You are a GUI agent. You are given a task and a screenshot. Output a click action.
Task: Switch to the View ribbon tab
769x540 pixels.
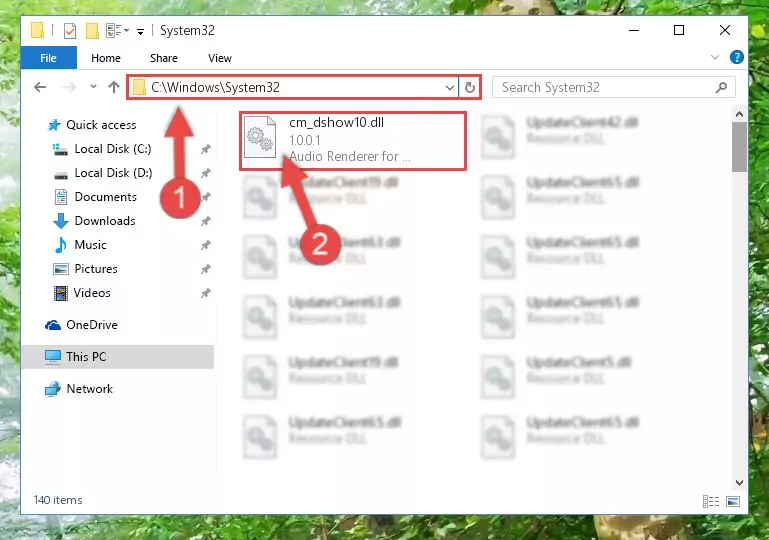coord(220,58)
